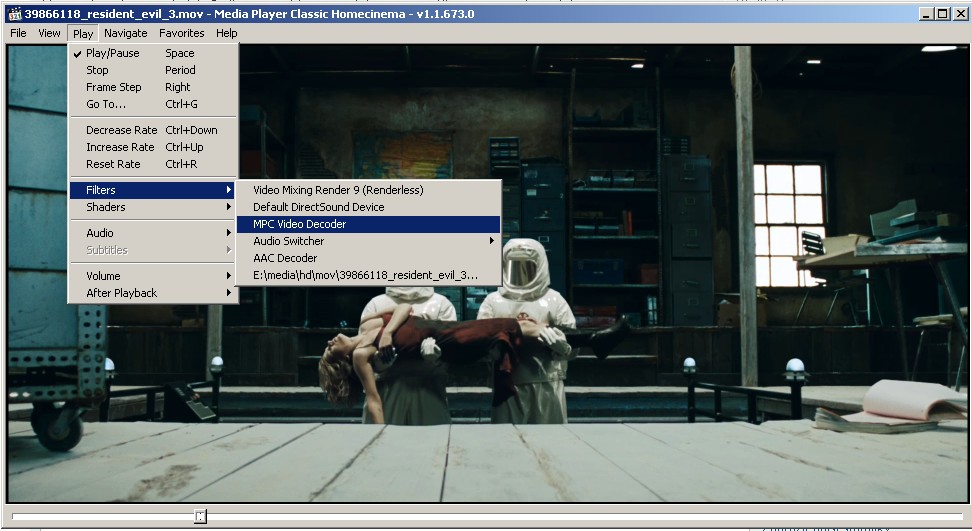972x531 pixels.
Task: Choose Go To... menu entry
Action: coord(153,104)
